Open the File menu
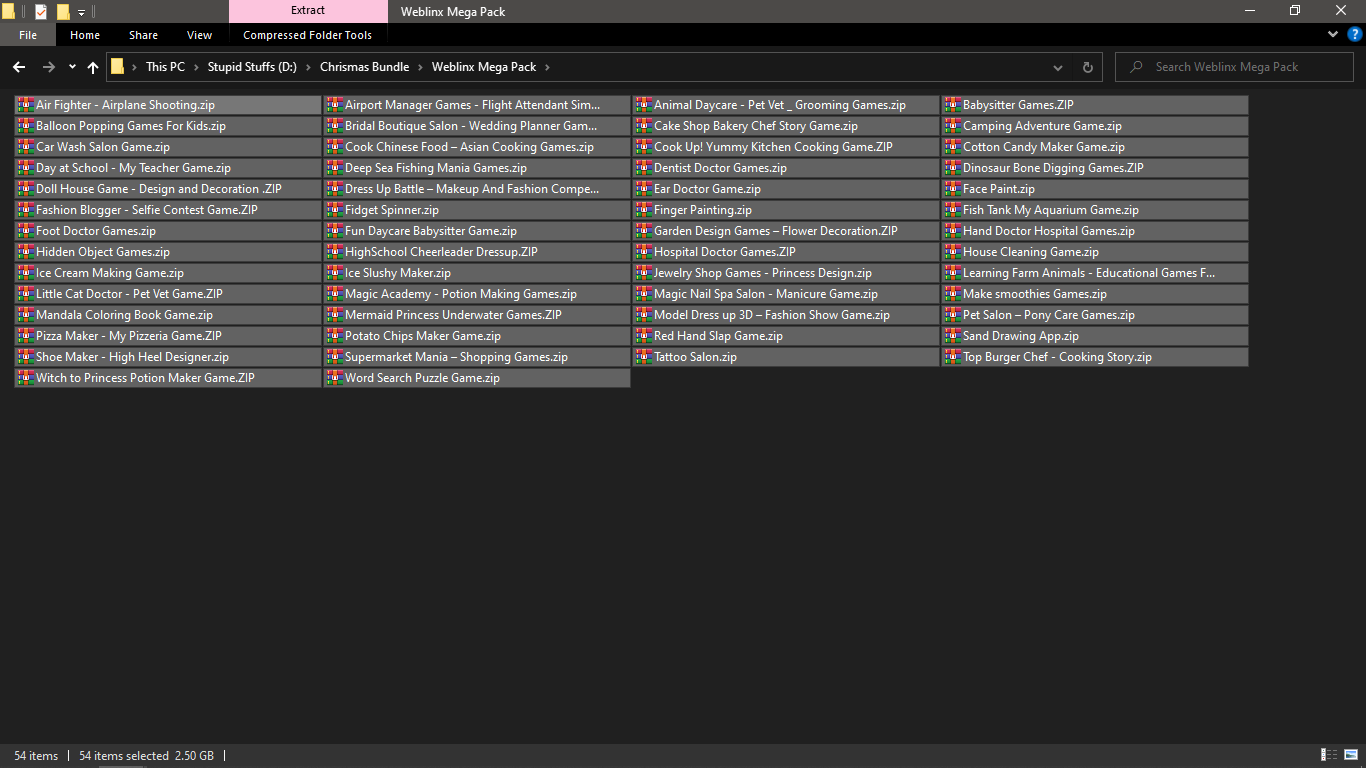The image size is (1366, 768). click(x=28, y=35)
